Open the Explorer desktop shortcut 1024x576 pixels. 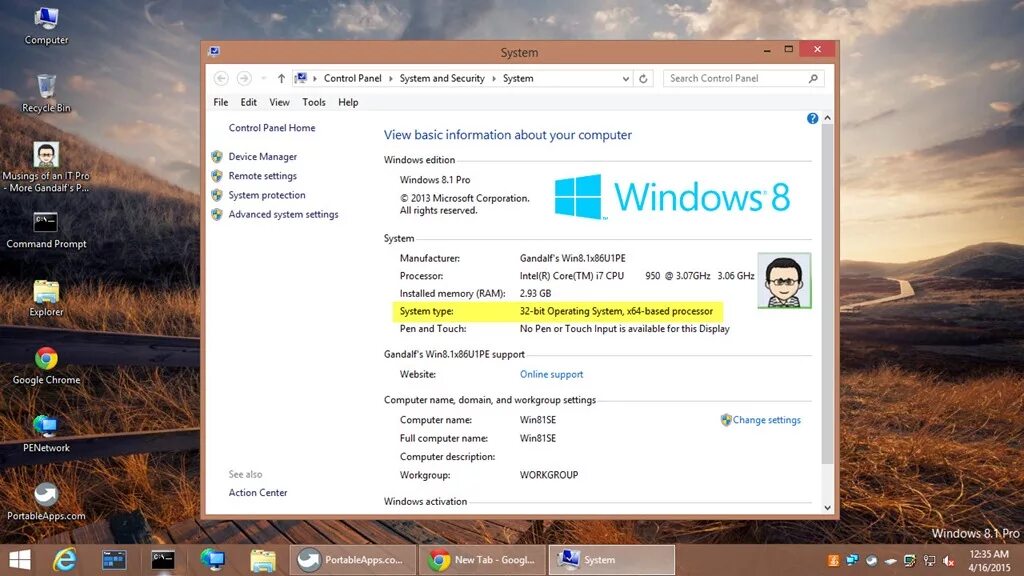46,298
